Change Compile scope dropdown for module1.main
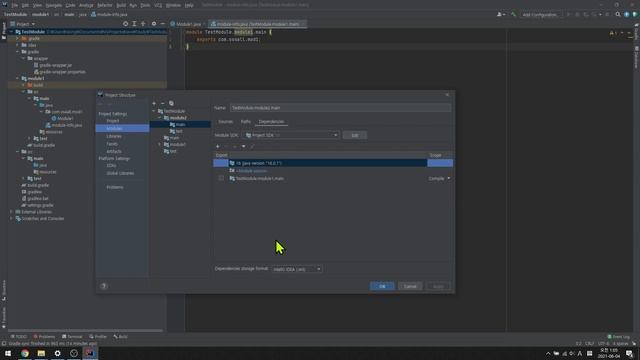Image resolution: width=640 pixels, height=360 pixels. (440, 178)
